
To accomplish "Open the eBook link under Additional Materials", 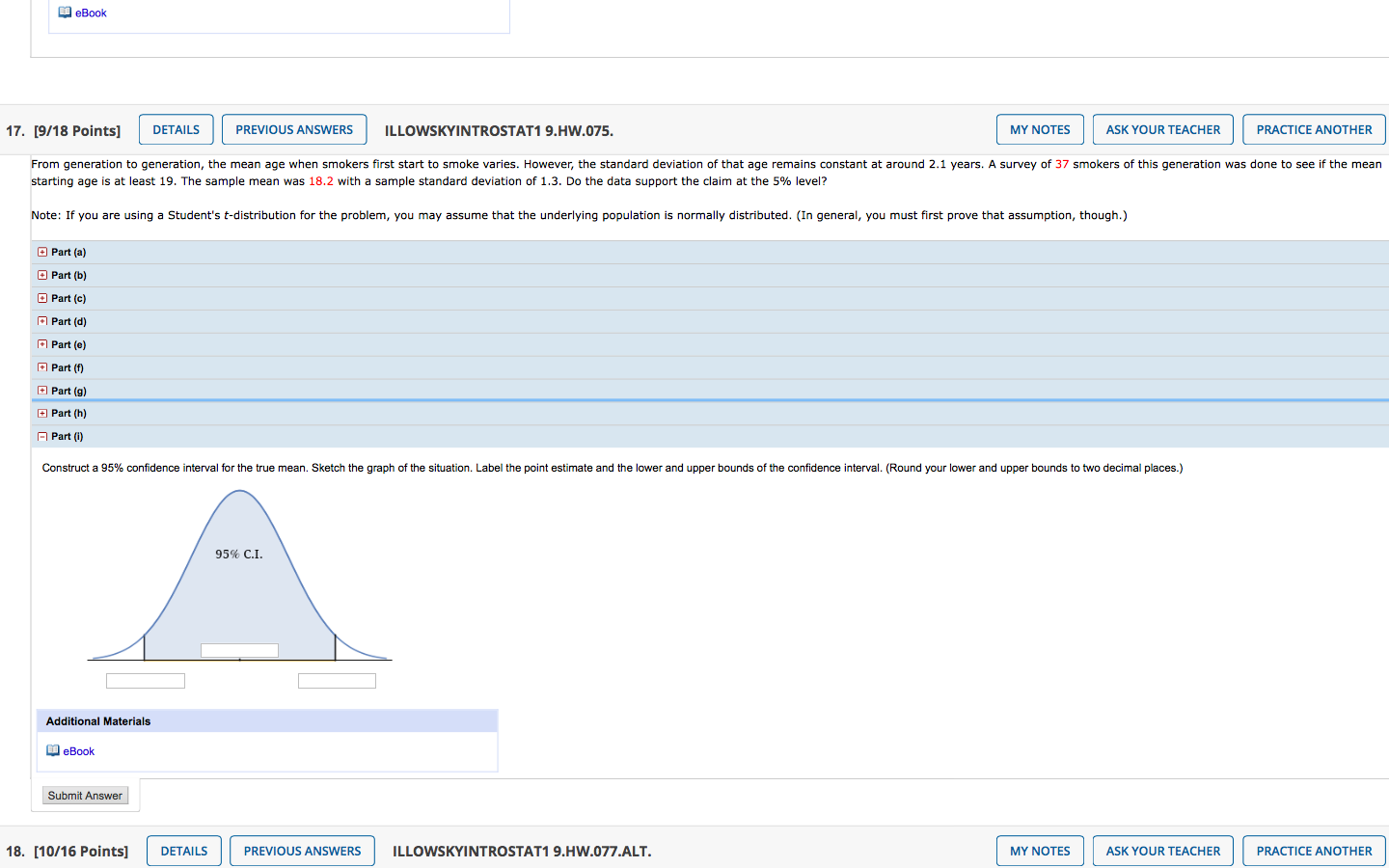I will [79, 751].
